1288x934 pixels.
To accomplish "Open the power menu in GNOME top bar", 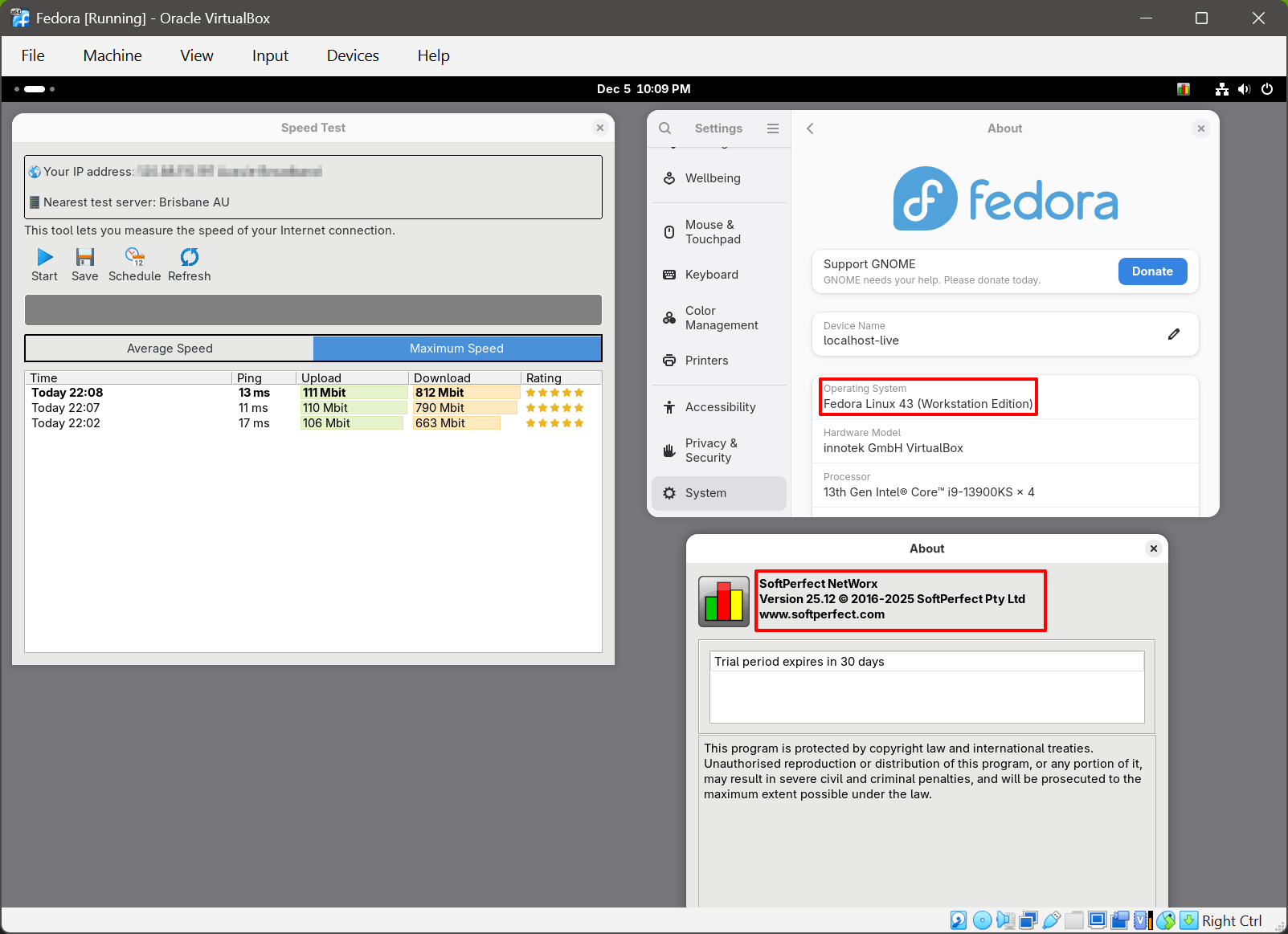I will (1267, 89).
